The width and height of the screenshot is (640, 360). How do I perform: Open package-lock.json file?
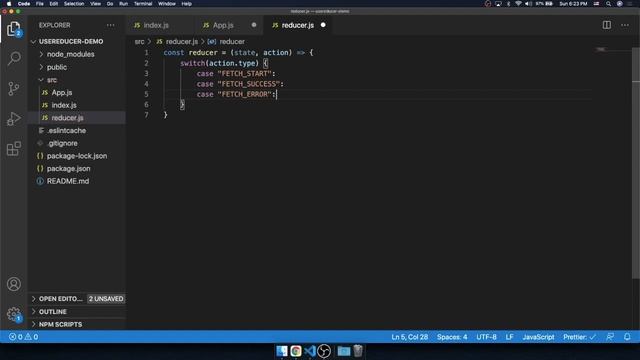77,156
